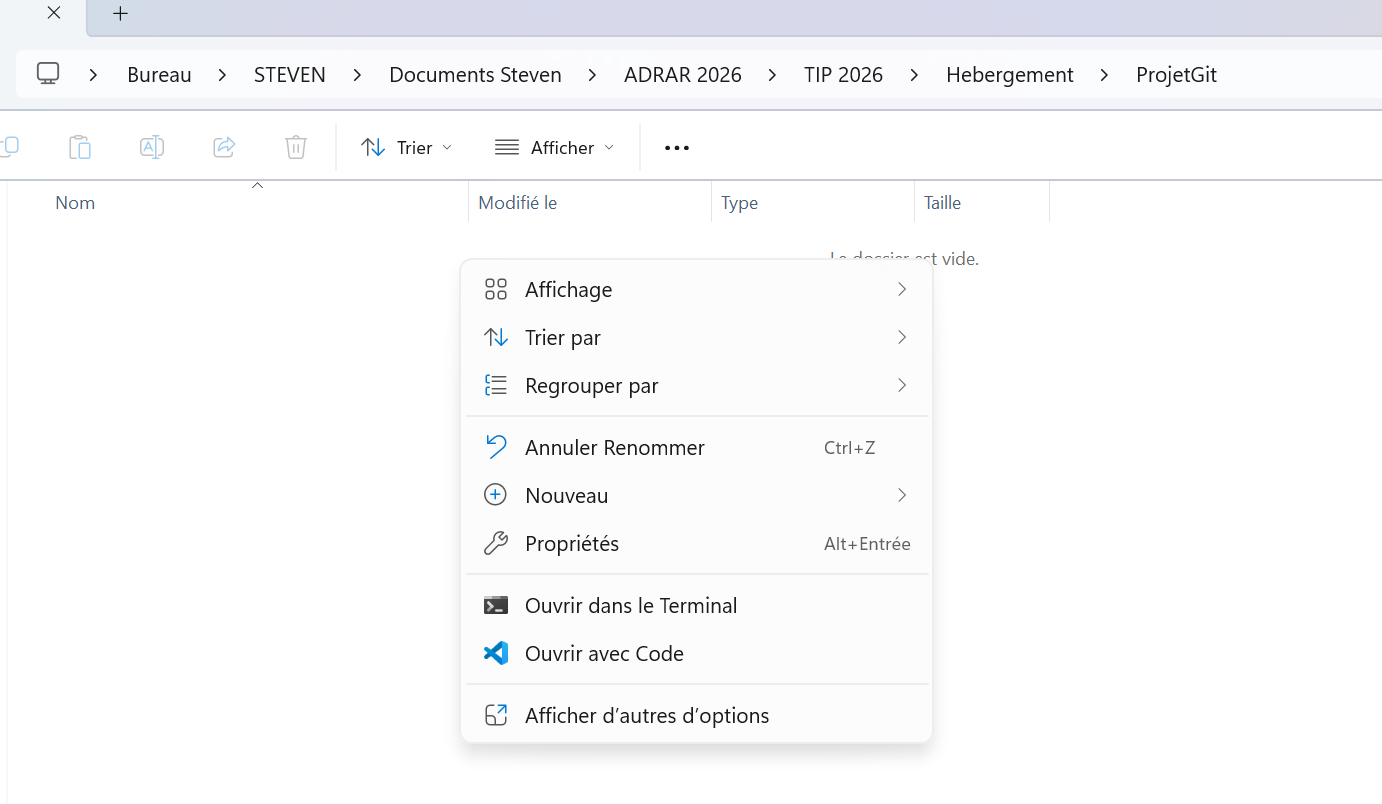Sort by the Modifié le column header
1382x804 pixels.
[590, 202]
